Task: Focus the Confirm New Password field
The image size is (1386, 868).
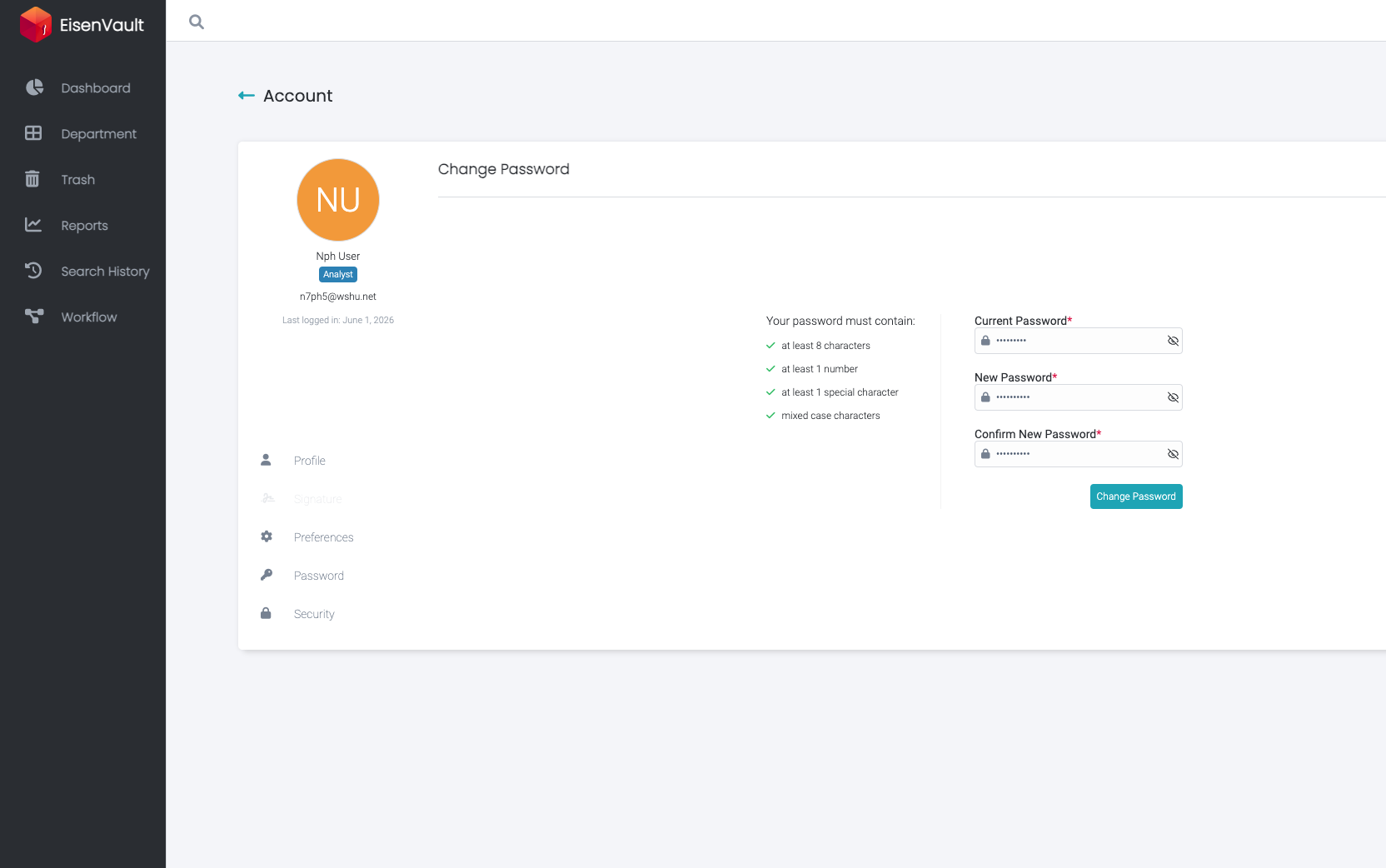Action: [x=1079, y=454]
